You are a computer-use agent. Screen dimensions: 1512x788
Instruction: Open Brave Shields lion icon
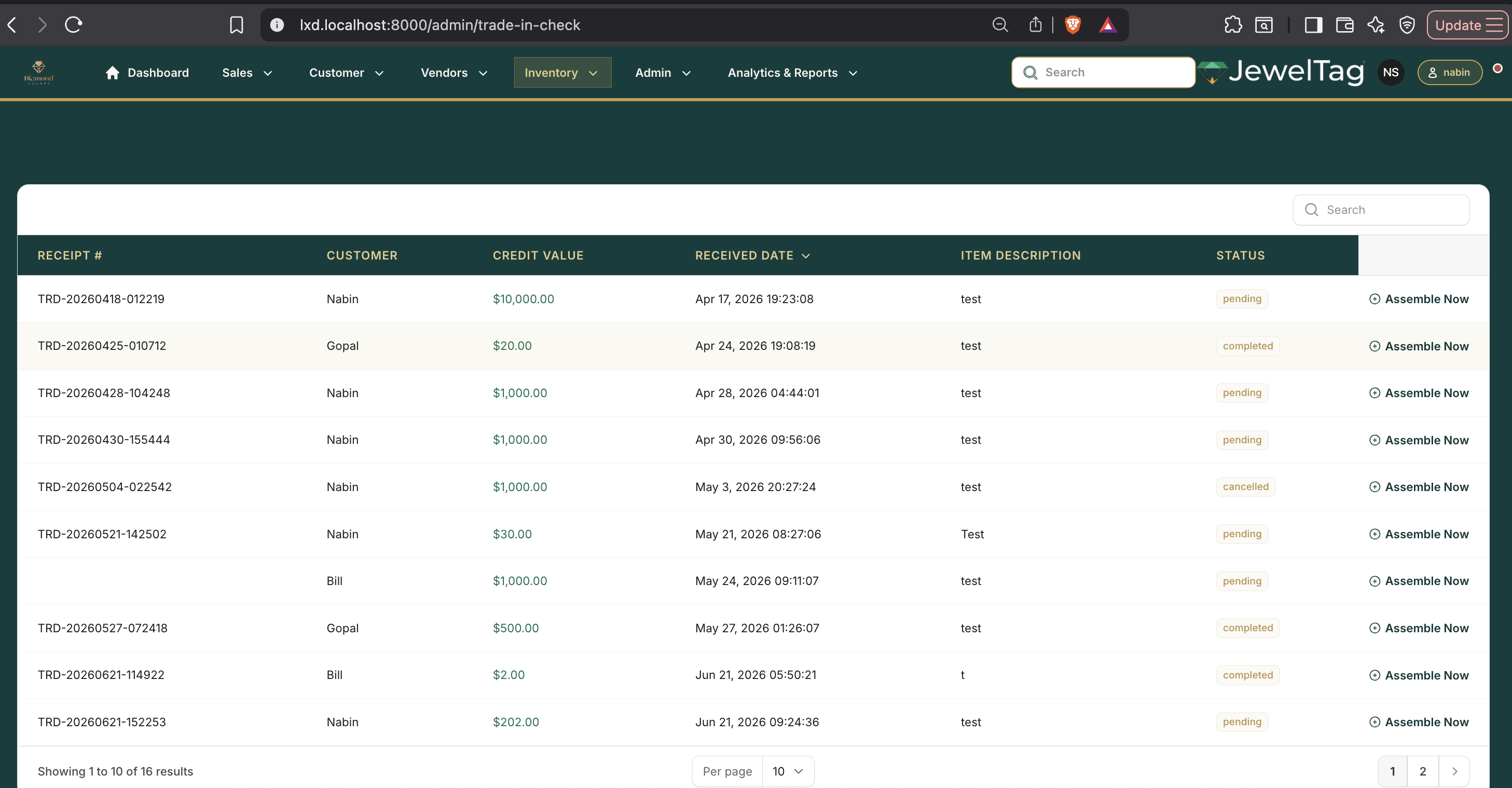pyautogui.click(x=1073, y=25)
